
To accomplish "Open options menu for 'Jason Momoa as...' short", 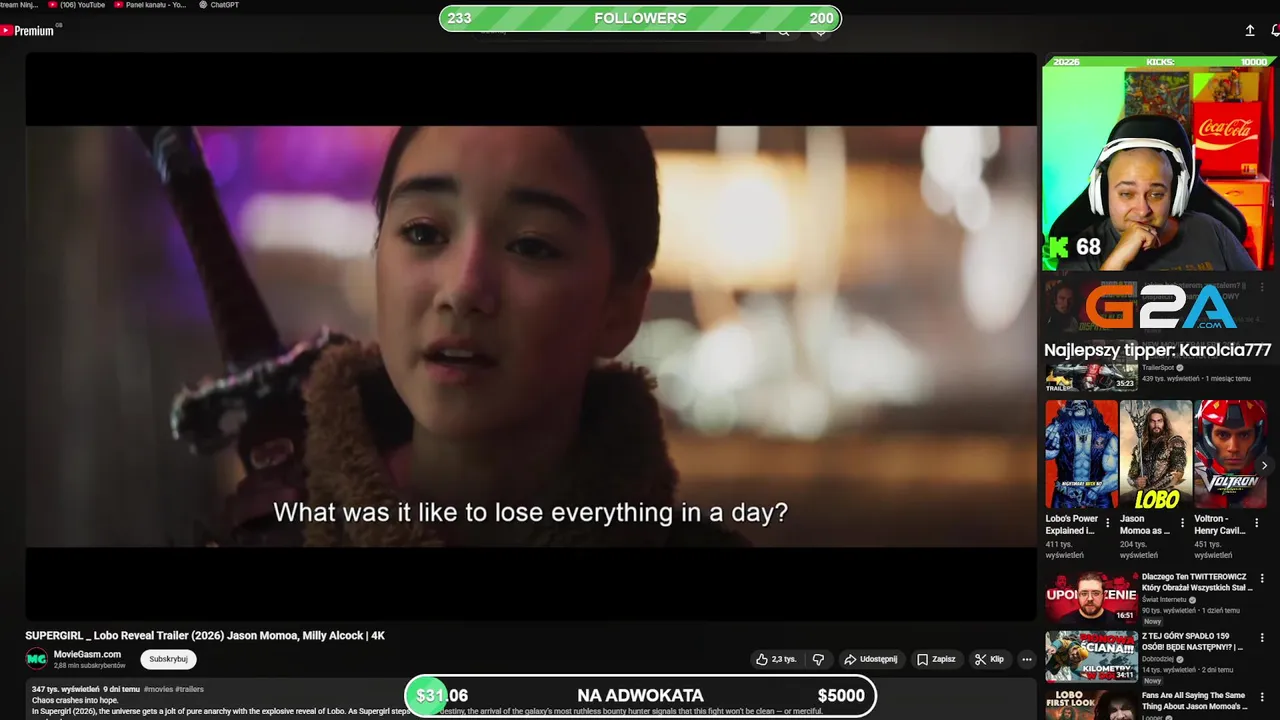I will click(1182, 523).
